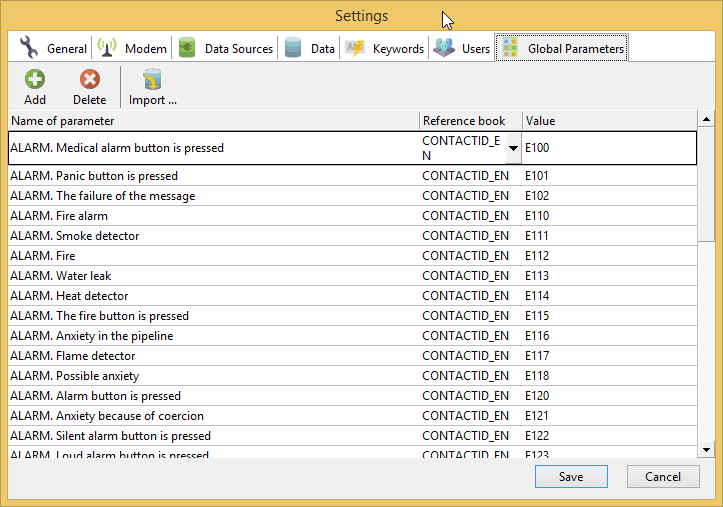Click the vertical scrollbar thumb

tap(706, 184)
